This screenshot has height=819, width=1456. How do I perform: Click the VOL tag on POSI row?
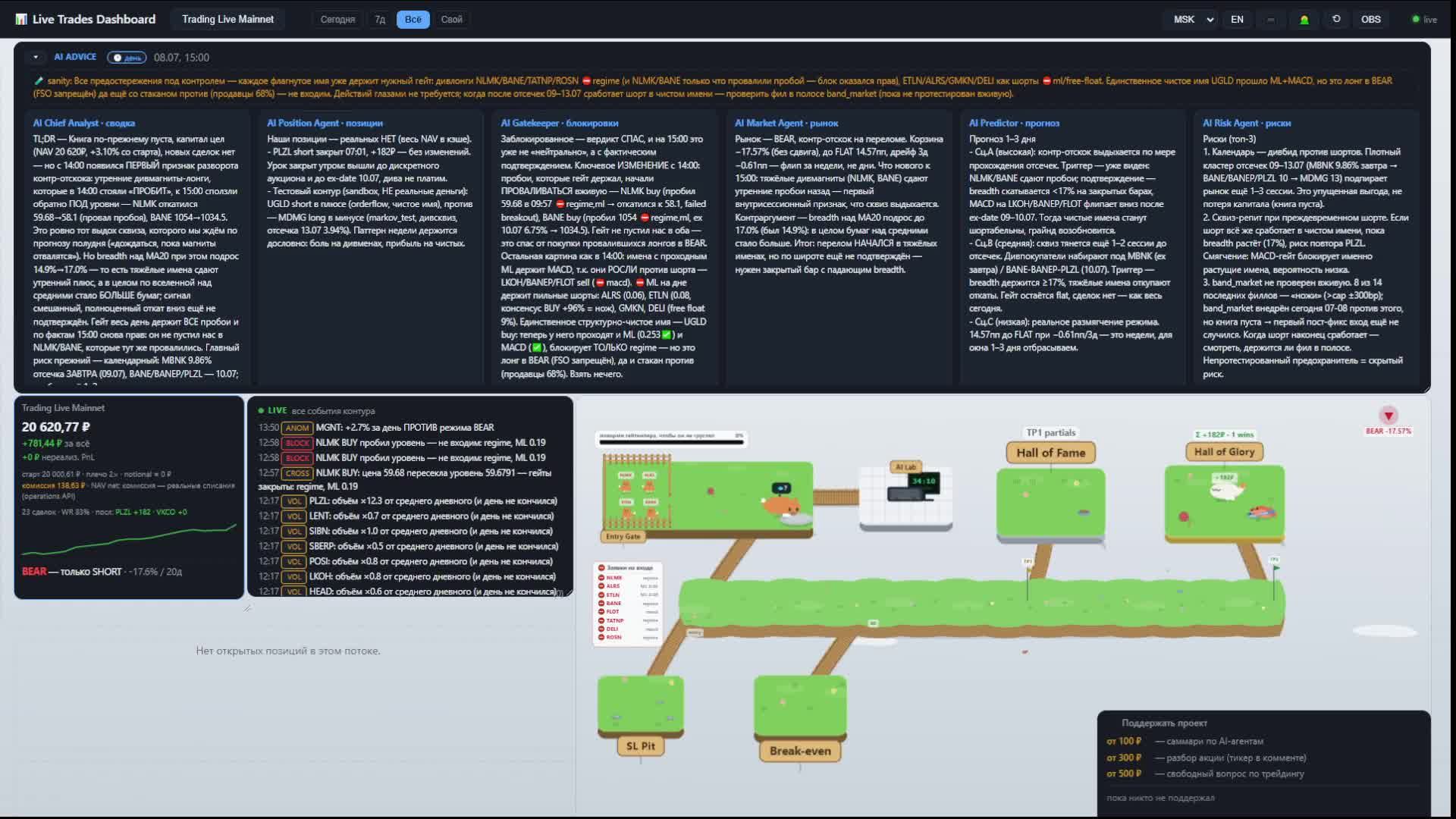pyautogui.click(x=294, y=562)
